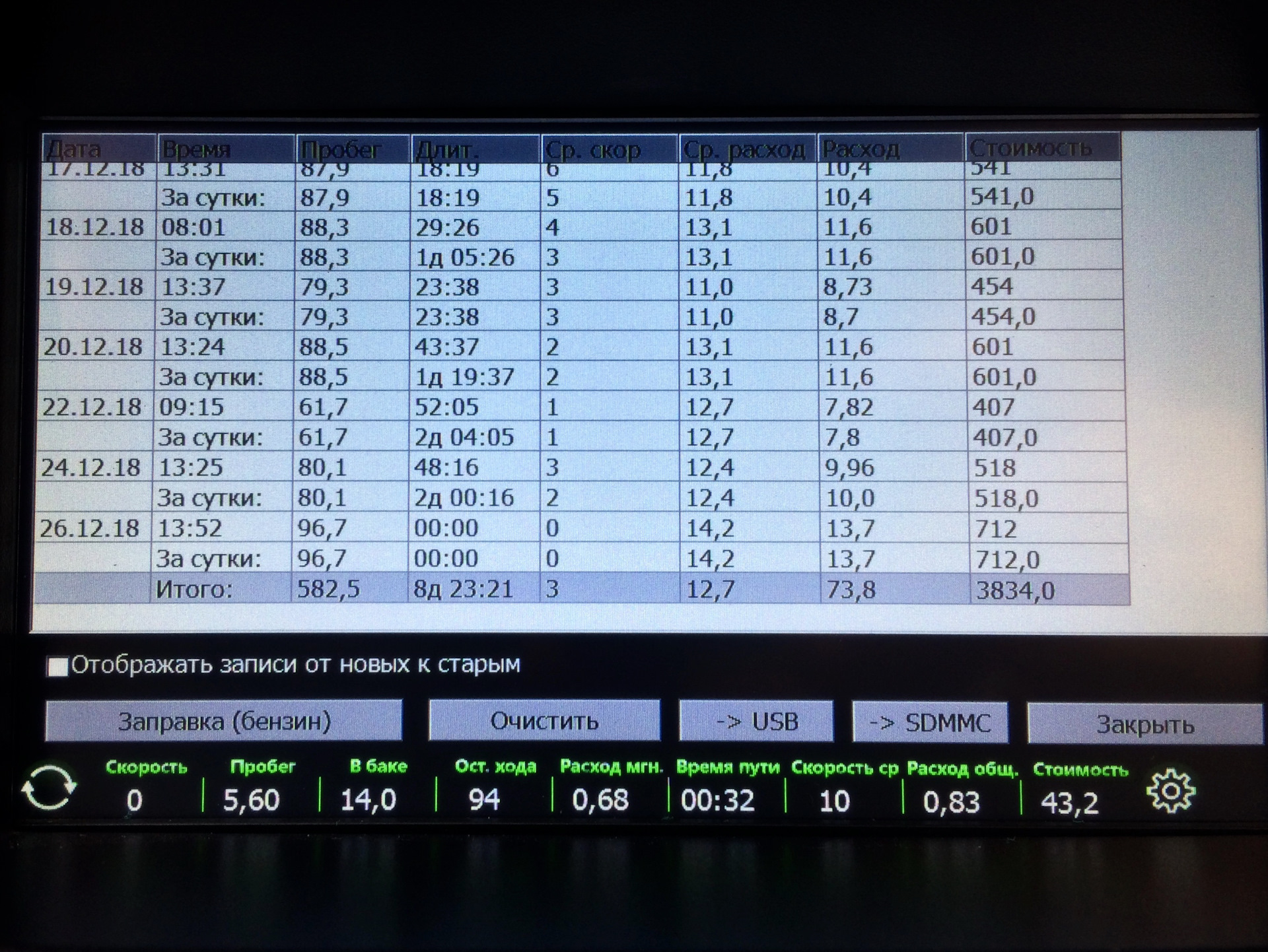Open settings via the gear icon
This screenshot has width=1268, height=952.
pos(1170,790)
